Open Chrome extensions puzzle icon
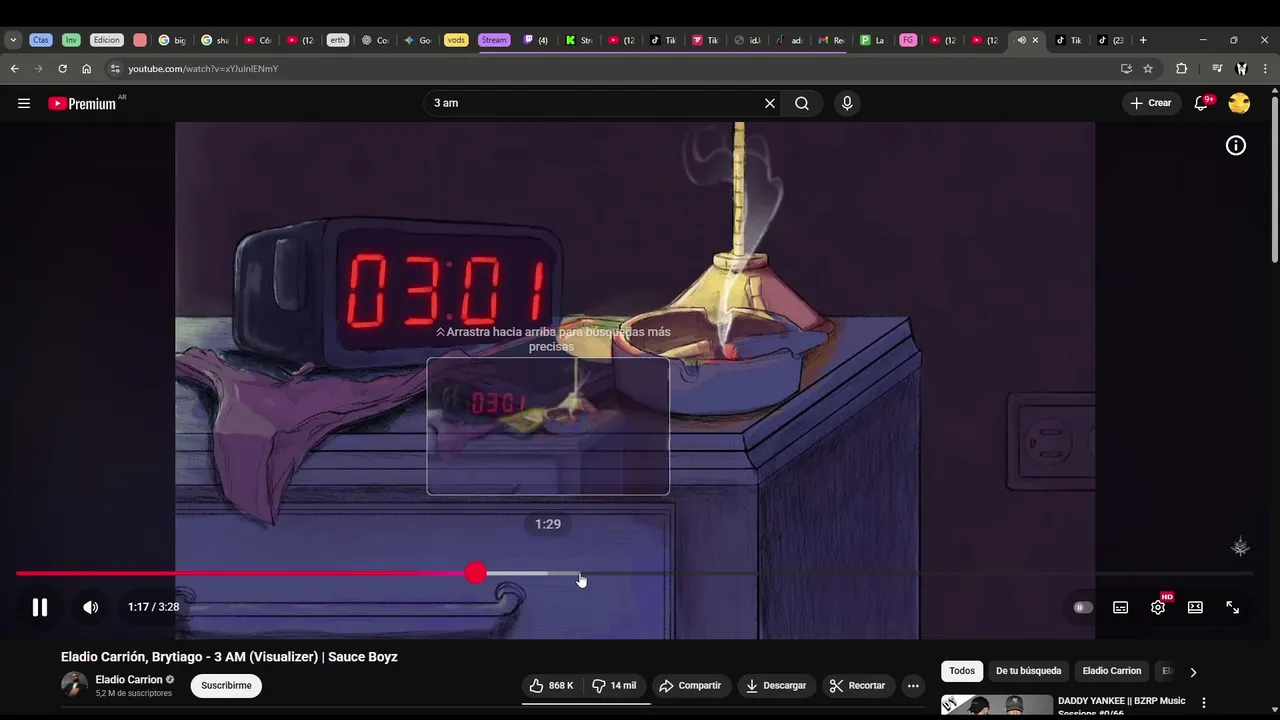 tap(1181, 69)
